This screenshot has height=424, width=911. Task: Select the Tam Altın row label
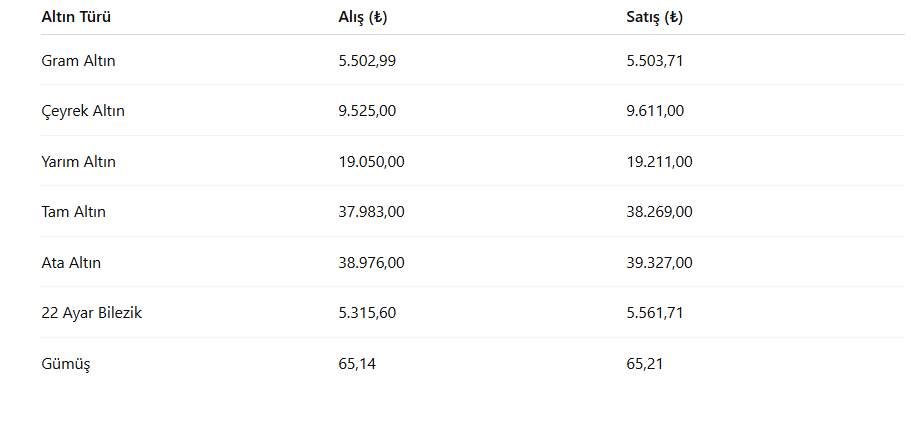(x=73, y=212)
